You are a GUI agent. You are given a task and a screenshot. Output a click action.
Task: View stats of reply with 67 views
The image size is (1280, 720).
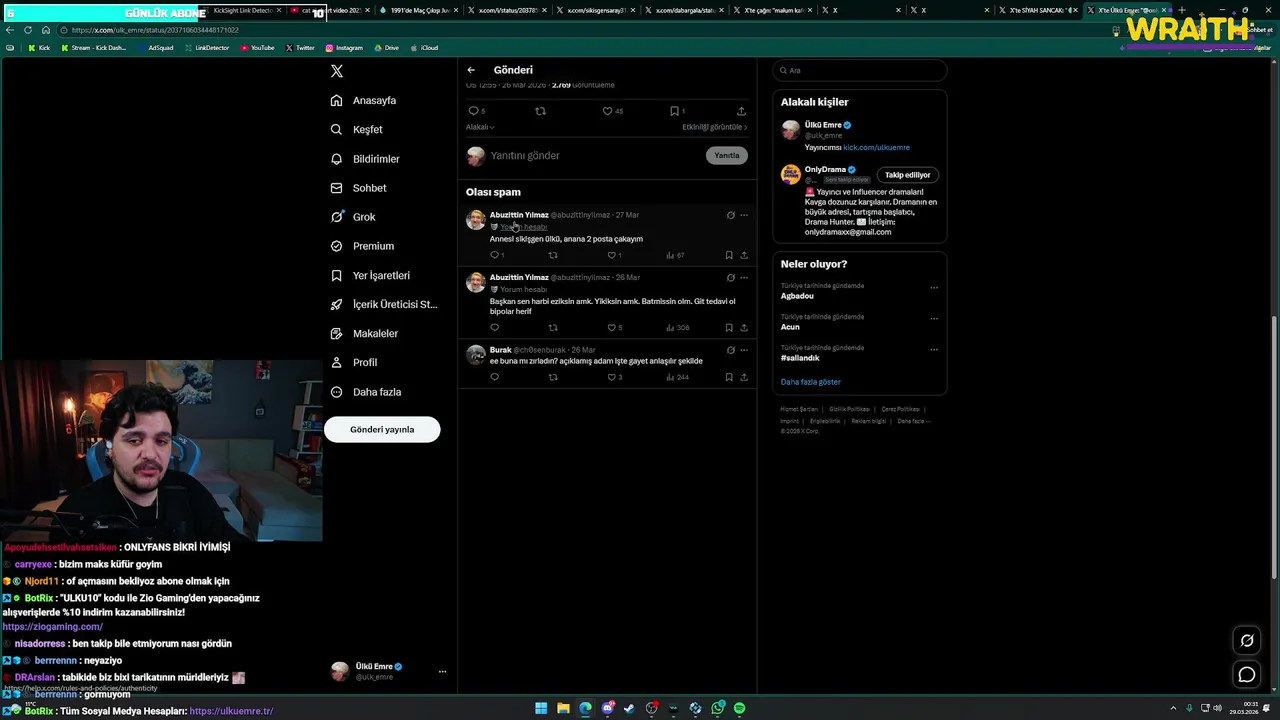[675, 255]
